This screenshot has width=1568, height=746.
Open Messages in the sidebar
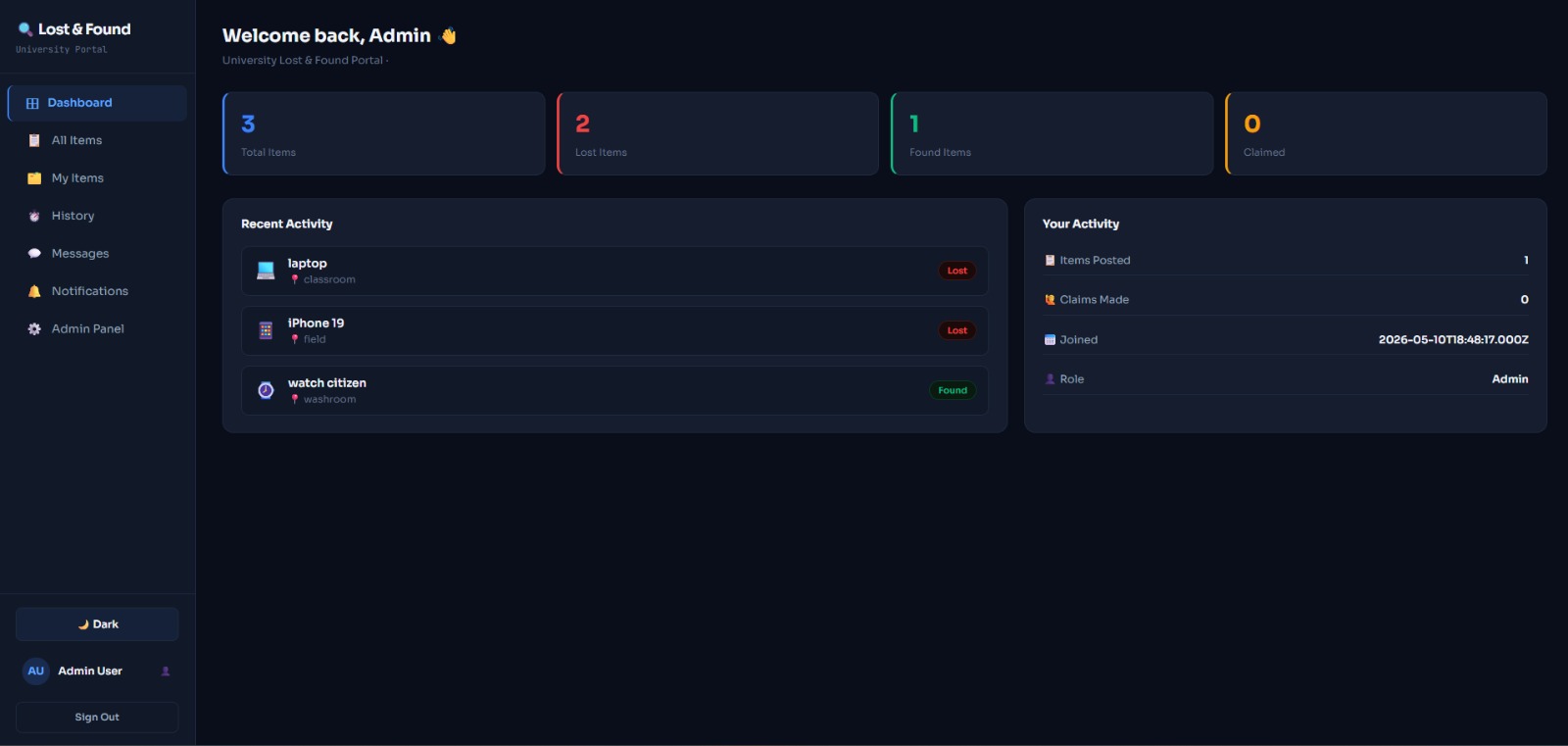coord(97,253)
